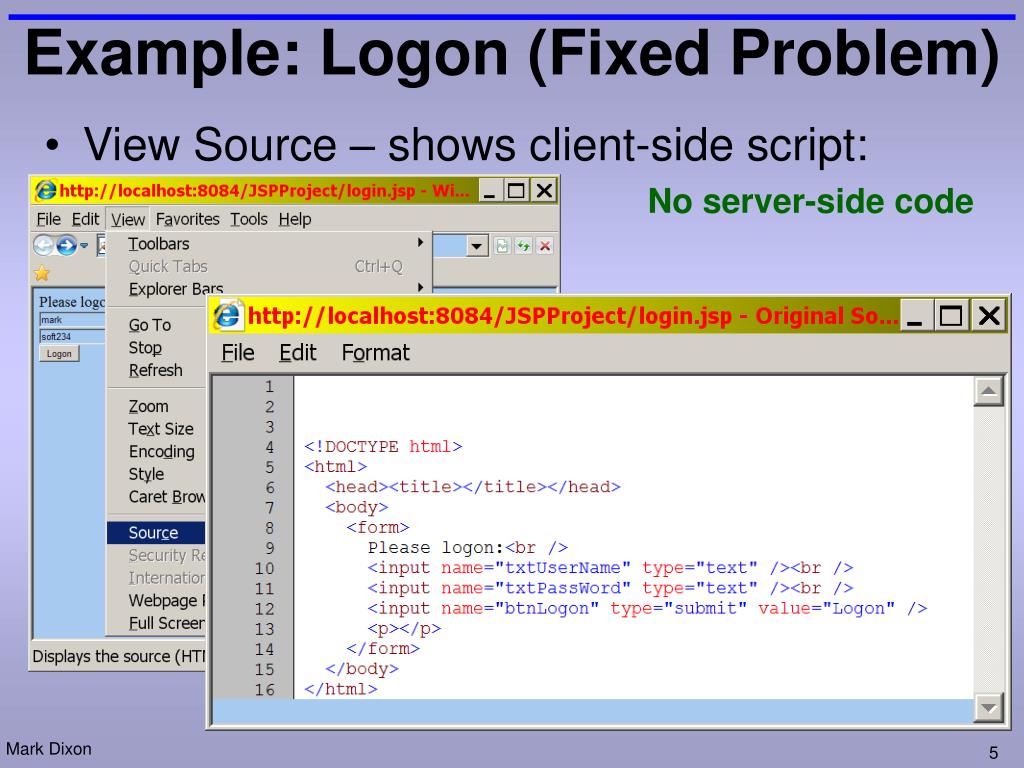This screenshot has height=768, width=1024.
Task: Click scroll down arrow in source window
Action: pos(989,709)
